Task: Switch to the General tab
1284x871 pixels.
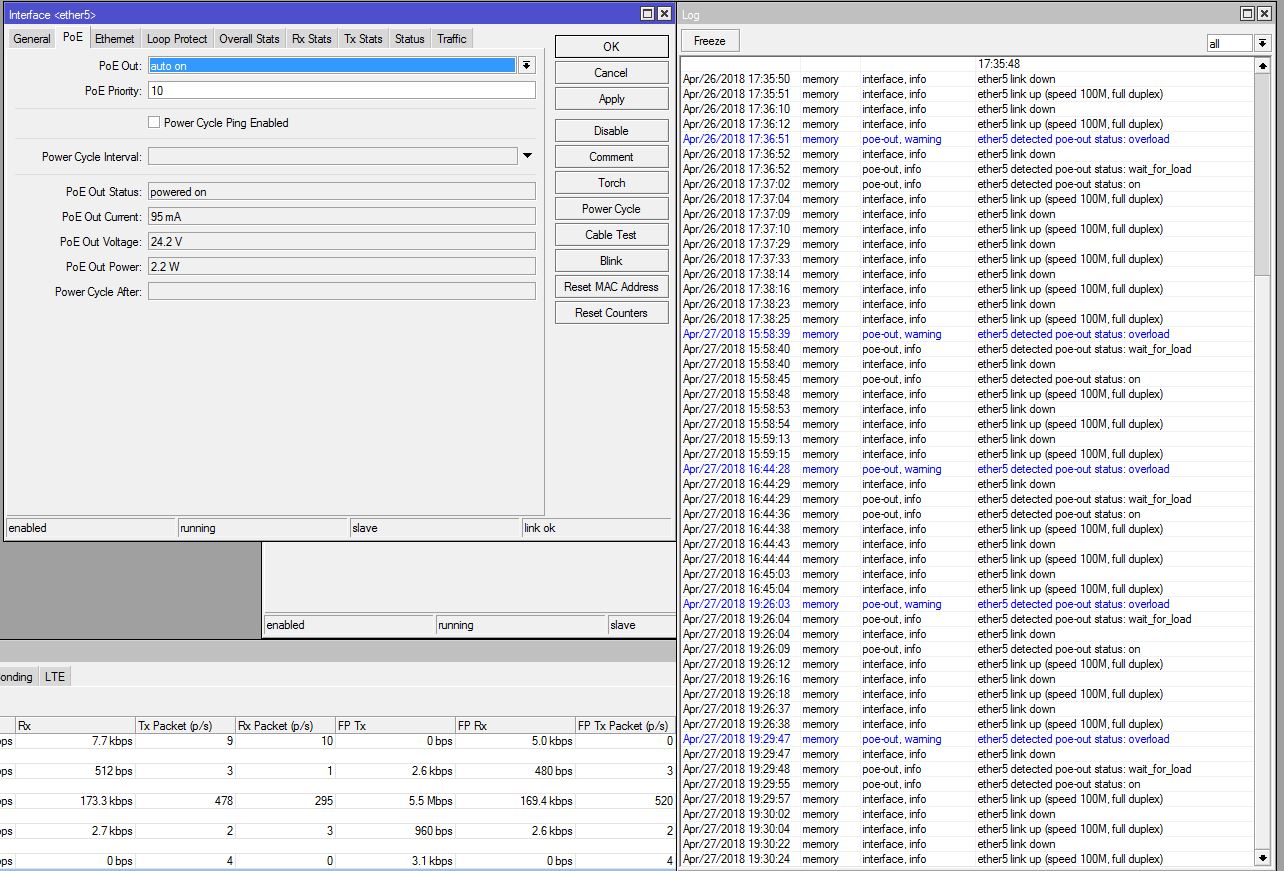Action: (32, 39)
